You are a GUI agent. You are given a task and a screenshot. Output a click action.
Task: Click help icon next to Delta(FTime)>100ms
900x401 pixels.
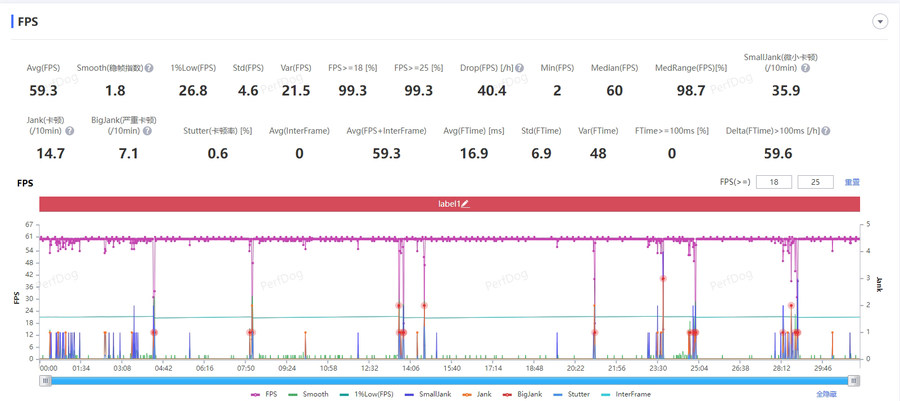[x=826, y=131]
